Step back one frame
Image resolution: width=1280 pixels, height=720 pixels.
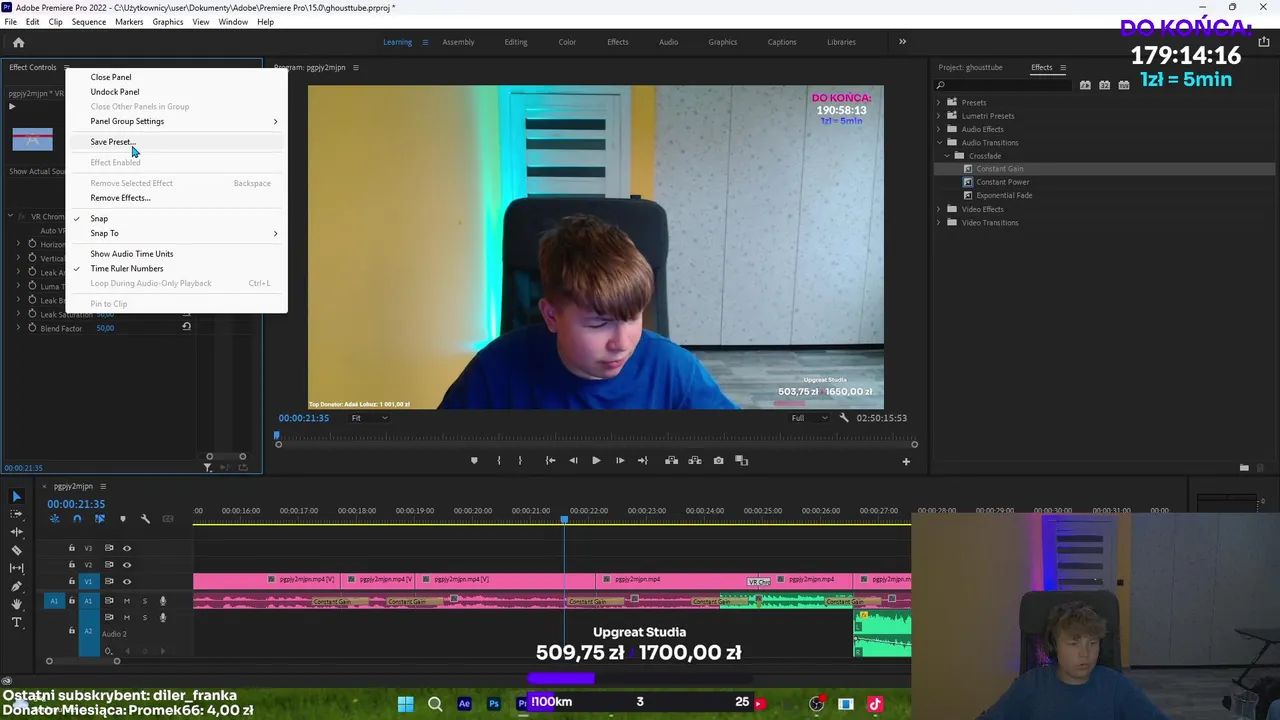click(x=573, y=461)
